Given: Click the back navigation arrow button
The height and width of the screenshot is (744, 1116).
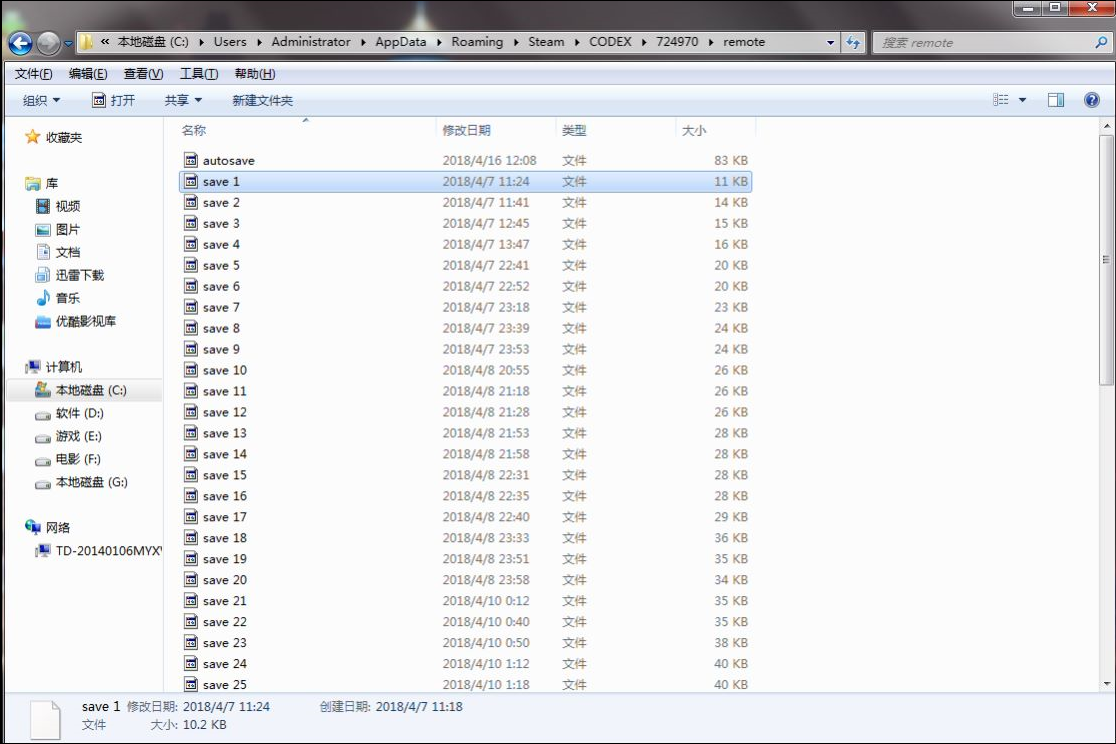Looking at the screenshot, I should (x=20, y=43).
